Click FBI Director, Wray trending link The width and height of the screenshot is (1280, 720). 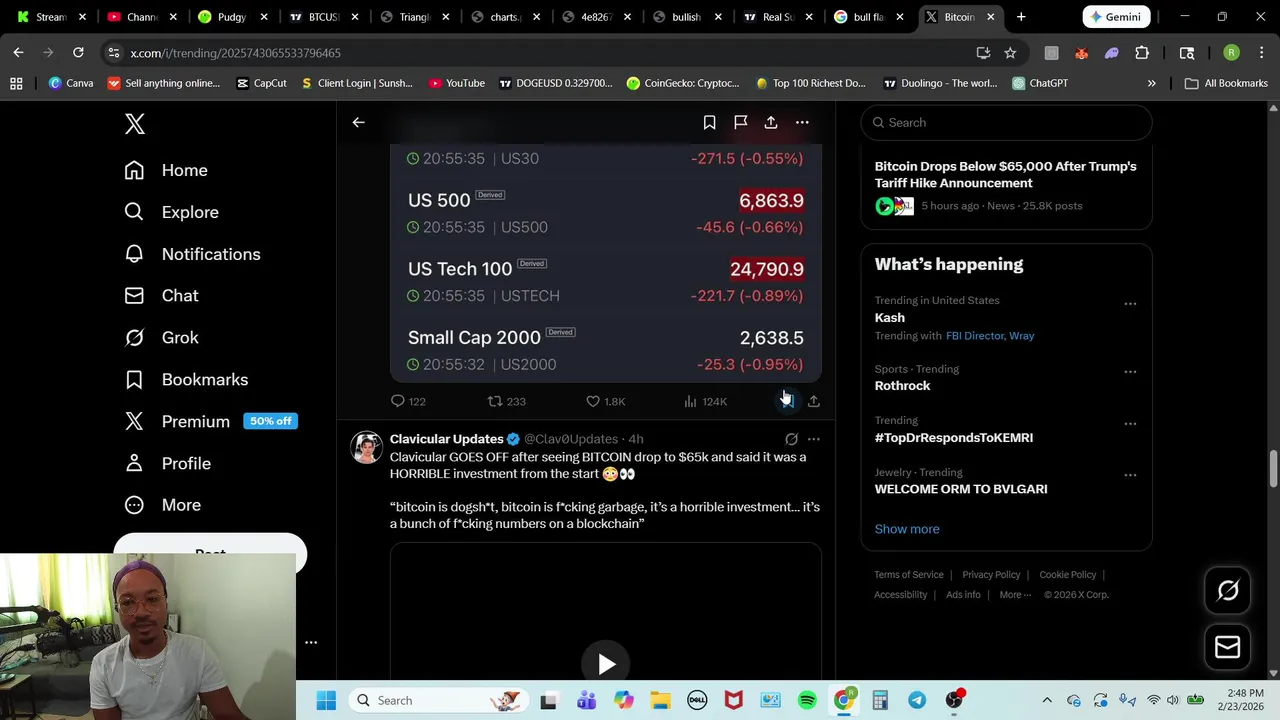[990, 336]
